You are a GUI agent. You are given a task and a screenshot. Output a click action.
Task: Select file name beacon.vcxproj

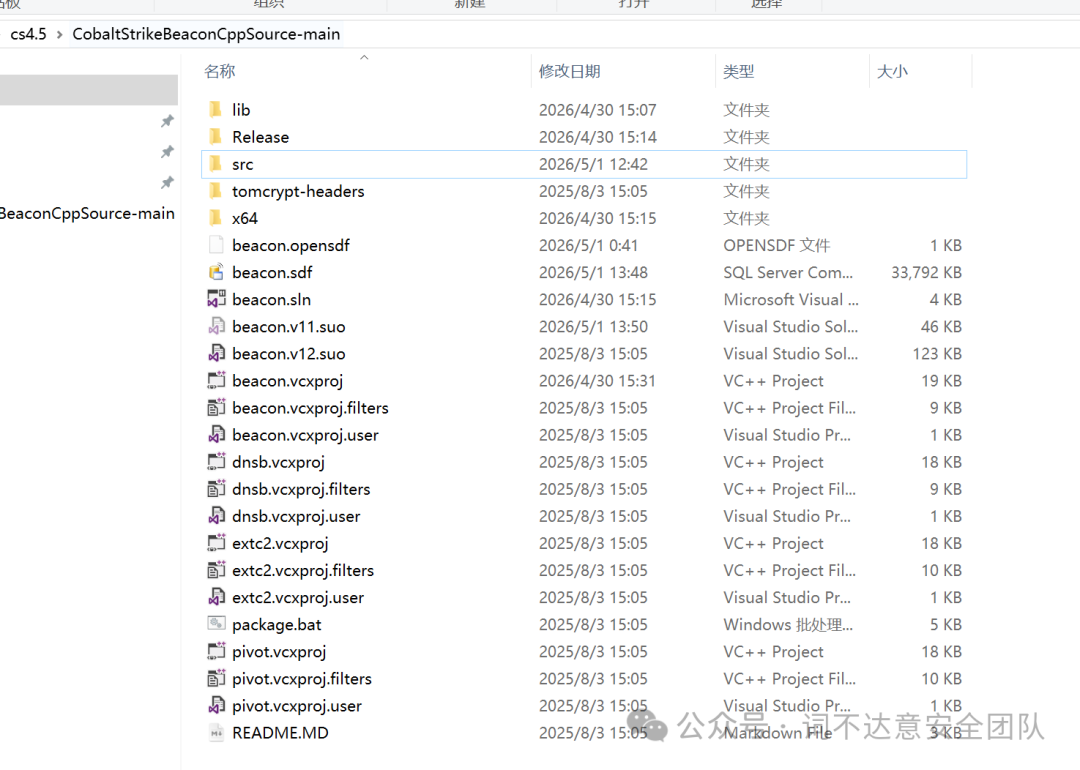click(287, 381)
